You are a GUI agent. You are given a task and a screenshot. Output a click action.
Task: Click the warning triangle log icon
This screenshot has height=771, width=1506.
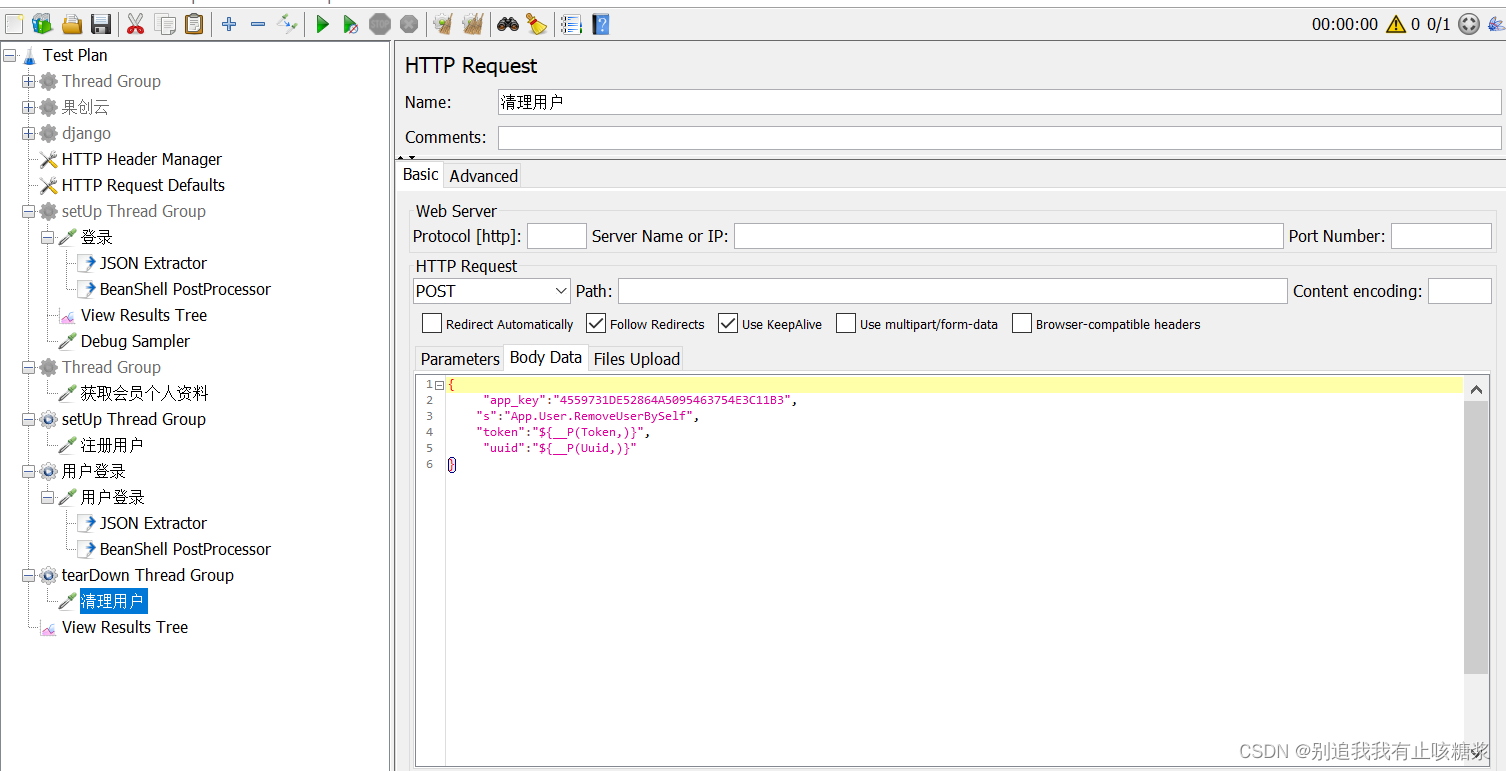click(x=1396, y=24)
